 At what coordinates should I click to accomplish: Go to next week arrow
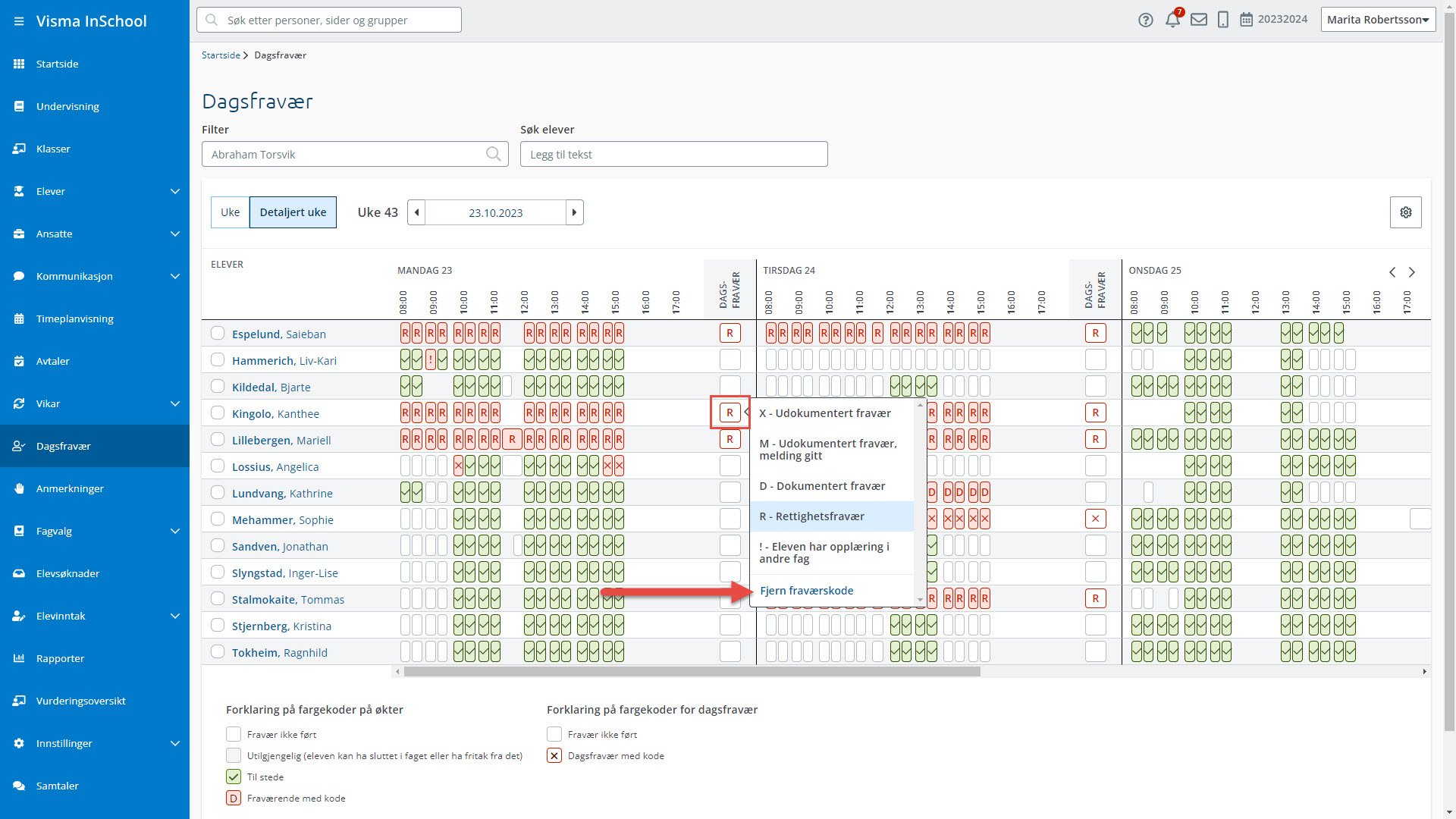pyautogui.click(x=575, y=212)
